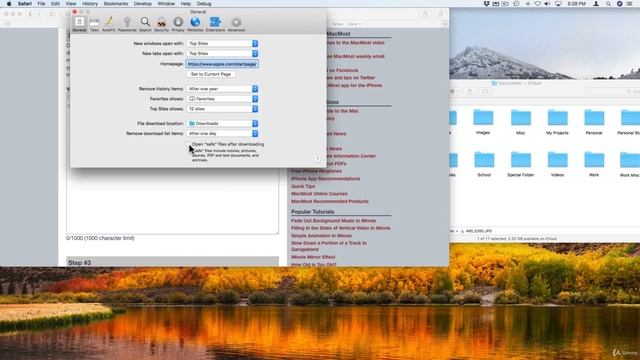Open File download location dropdown
Image resolution: width=640 pixels, height=360 pixels.
pyautogui.click(x=222, y=123)
